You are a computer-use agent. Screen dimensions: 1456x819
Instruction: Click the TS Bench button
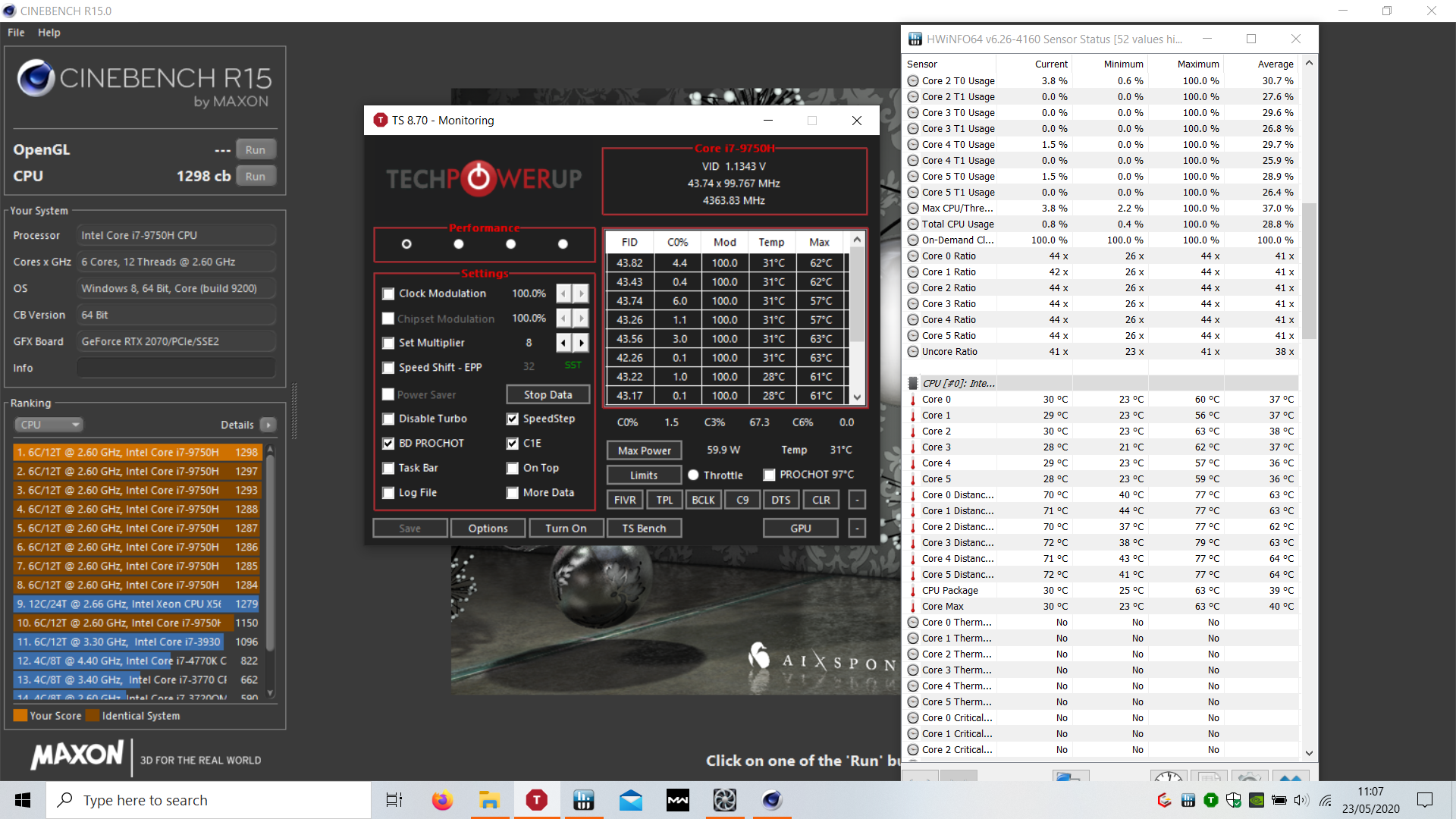[x=644, y=528]
